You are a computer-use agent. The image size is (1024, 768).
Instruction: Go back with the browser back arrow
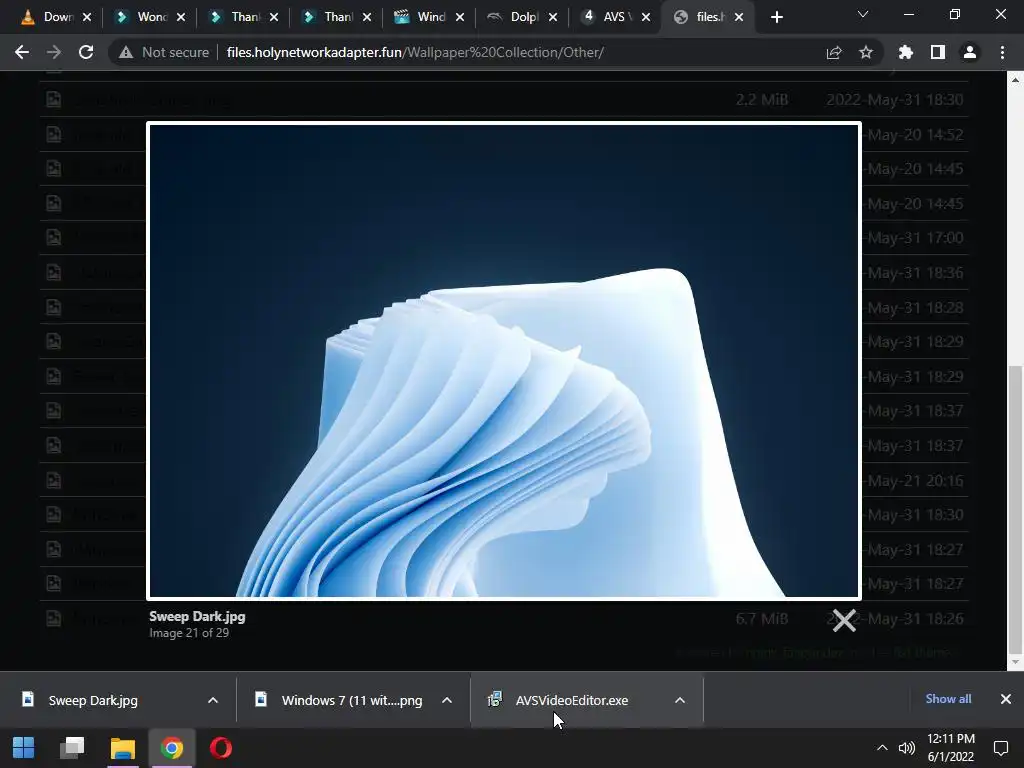[22, 52]
